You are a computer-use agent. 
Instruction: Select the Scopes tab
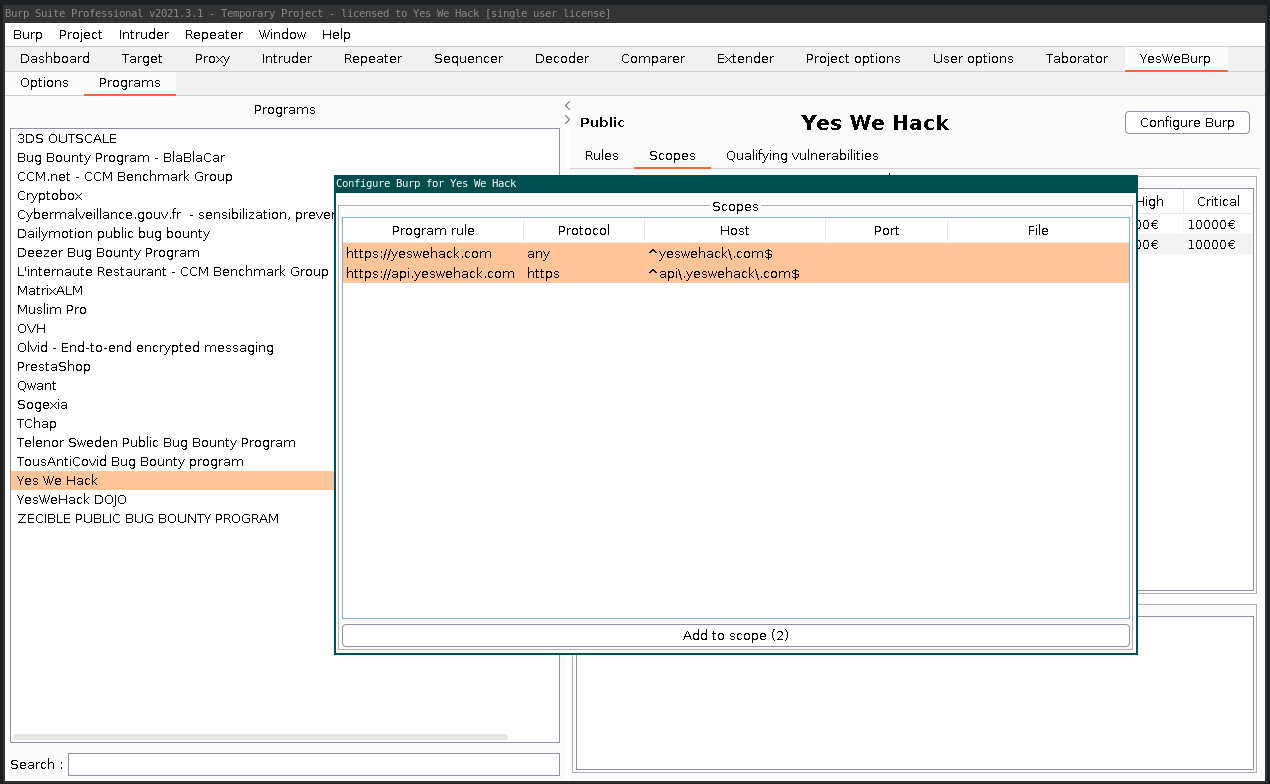pos(672,156)
